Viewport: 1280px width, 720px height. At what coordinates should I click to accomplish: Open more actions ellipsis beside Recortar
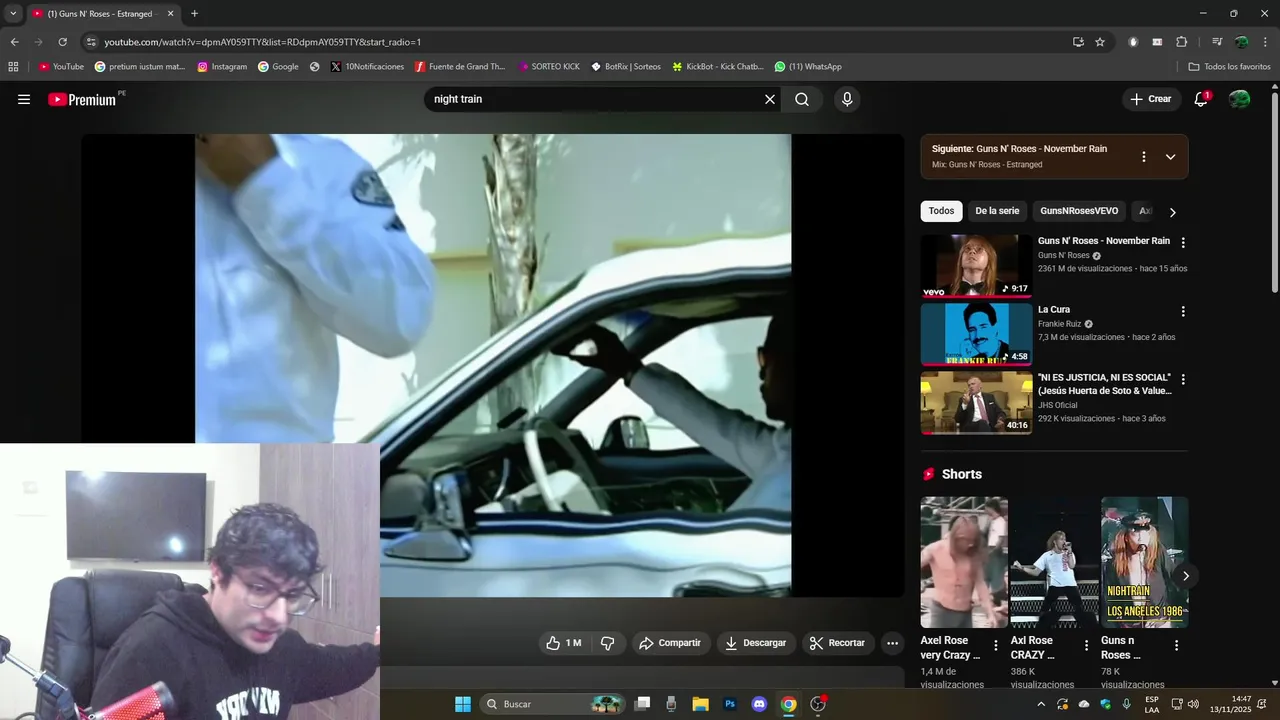893,643
